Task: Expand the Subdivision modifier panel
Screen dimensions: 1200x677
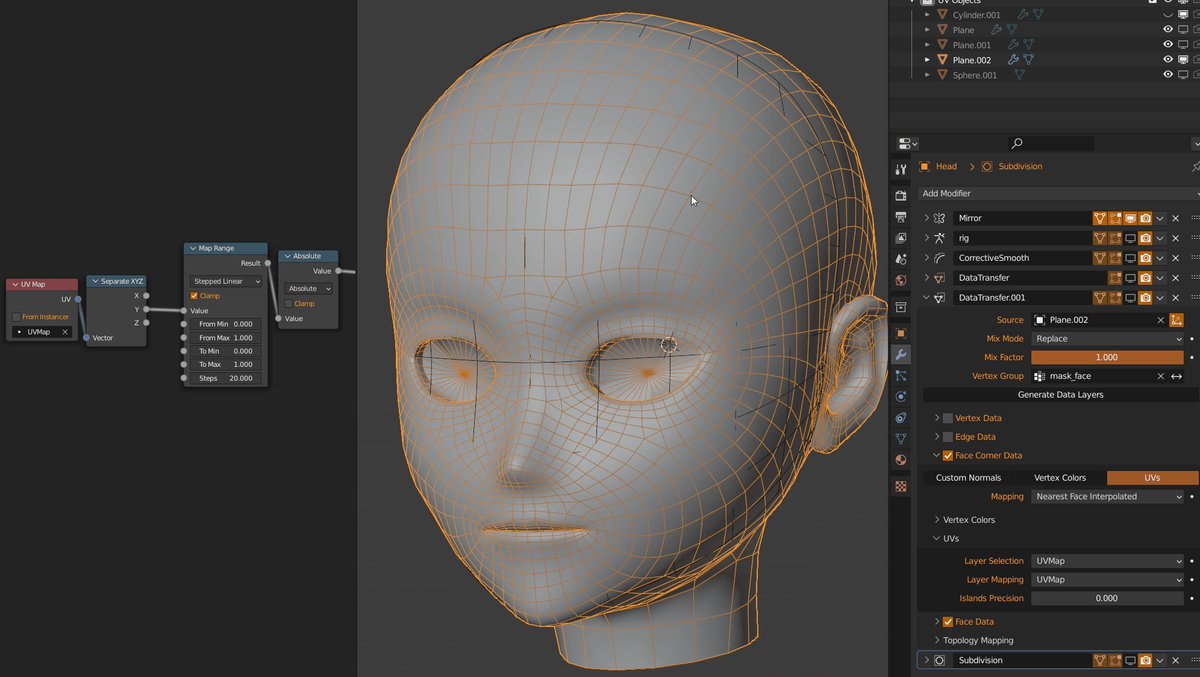Action: click(x=927, y=660)
